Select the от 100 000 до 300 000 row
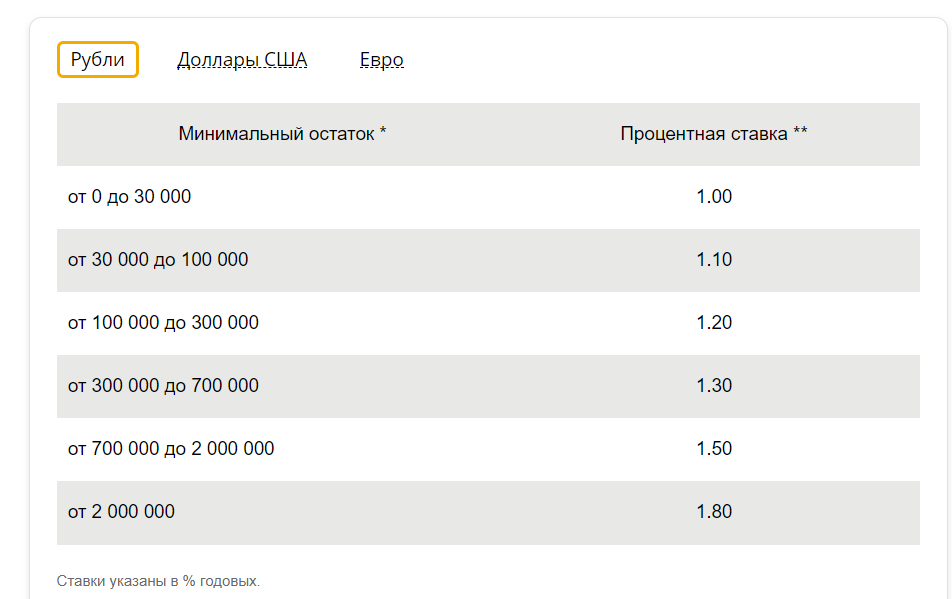Viewport: 952px width, 599px height. point(488,323)
